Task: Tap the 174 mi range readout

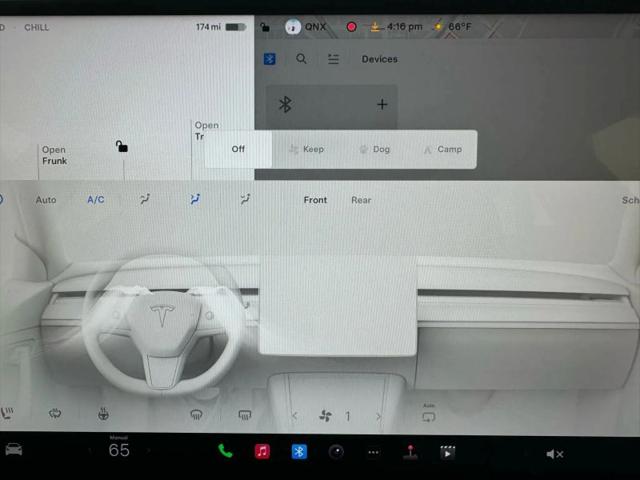Action: (208, 27)
